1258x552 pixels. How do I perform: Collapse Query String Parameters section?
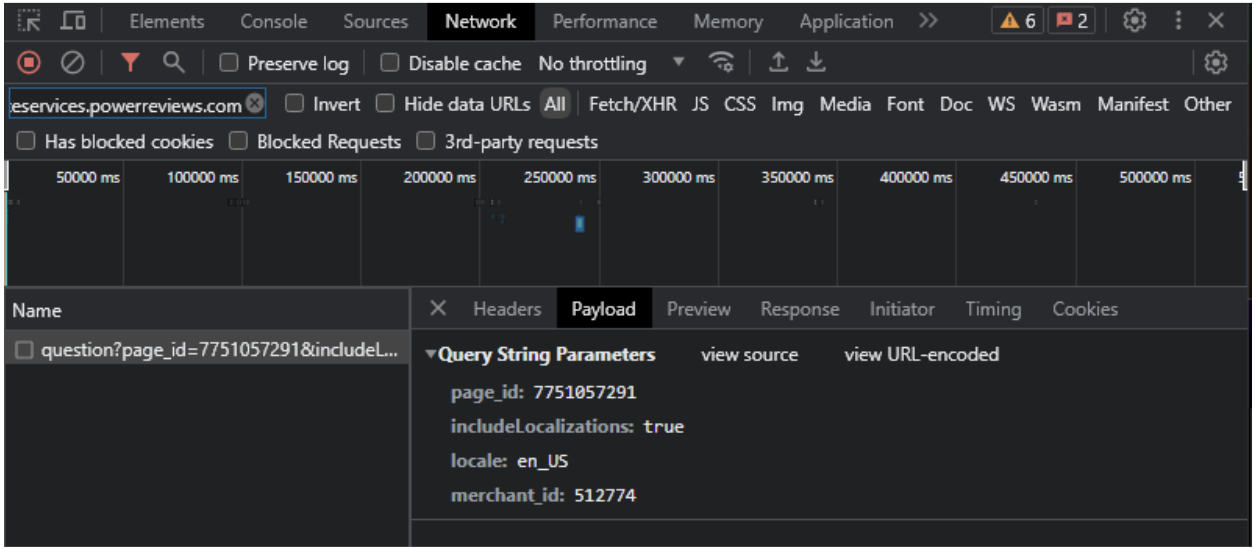click(x=431, y=354)
